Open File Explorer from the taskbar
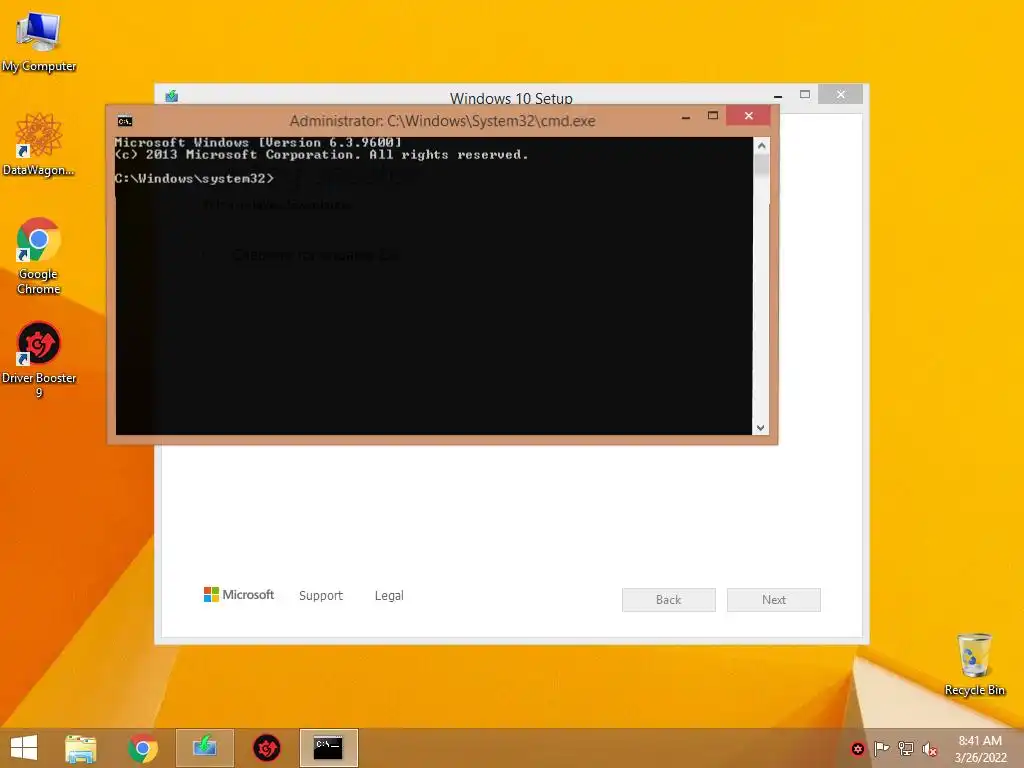The image size is (1024, 768). pos(81,748)
